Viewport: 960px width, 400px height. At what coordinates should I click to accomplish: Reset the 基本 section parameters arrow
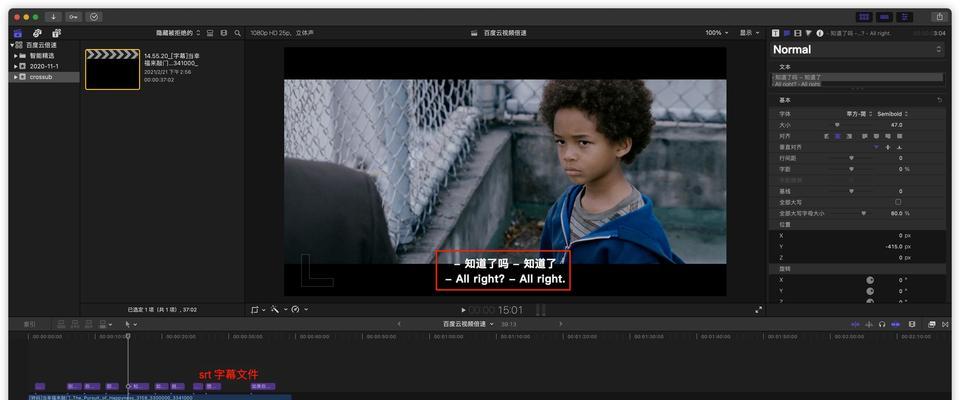click(940, 100)
